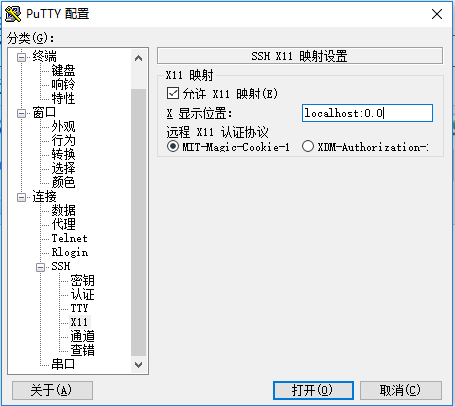
Task: Click the 关于(A) about button
Action: pos(52,390)
